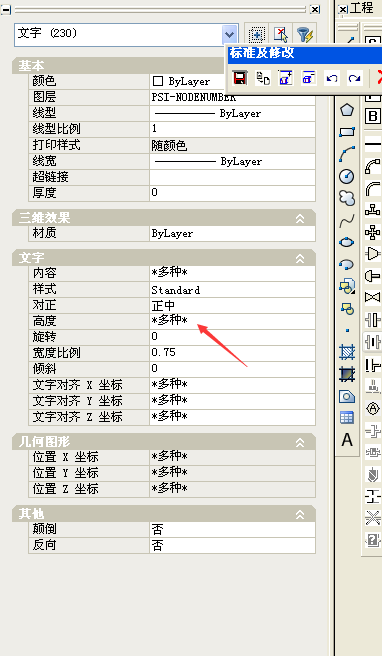Click the Select Objects cursor icon
382x656 pixels.
click(x=281, y=34)
